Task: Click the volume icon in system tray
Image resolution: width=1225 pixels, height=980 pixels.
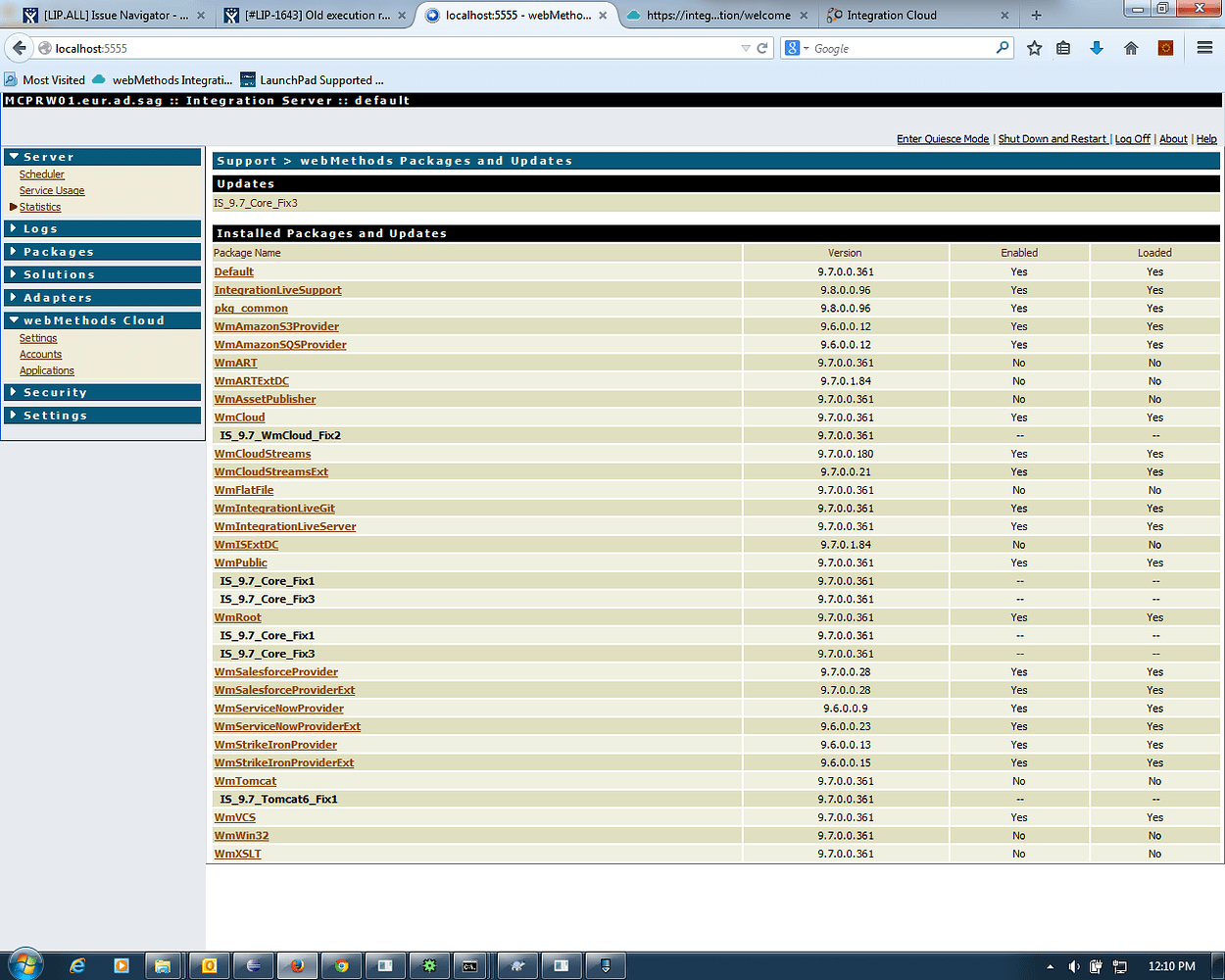Action: coord(1074,966)
